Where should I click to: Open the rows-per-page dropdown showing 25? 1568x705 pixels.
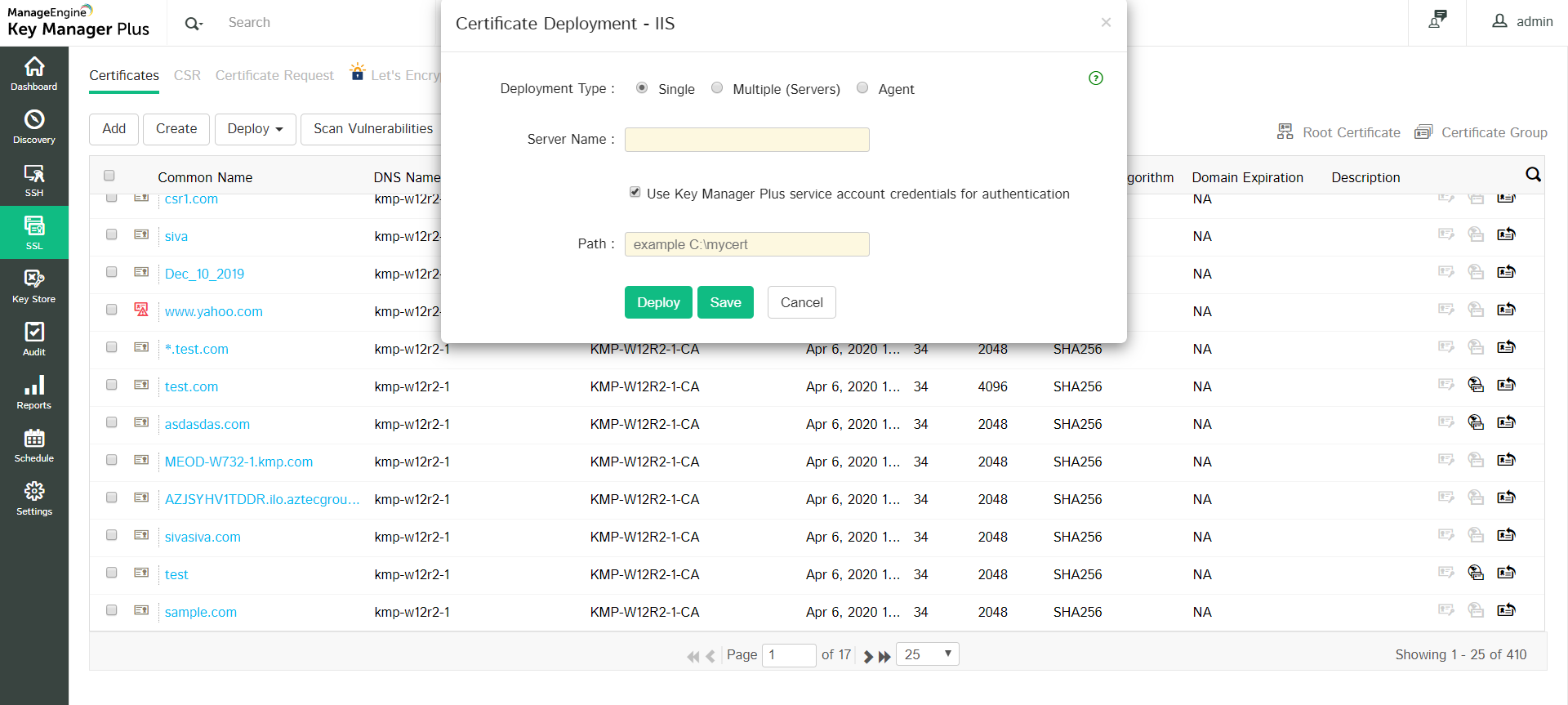927,654
